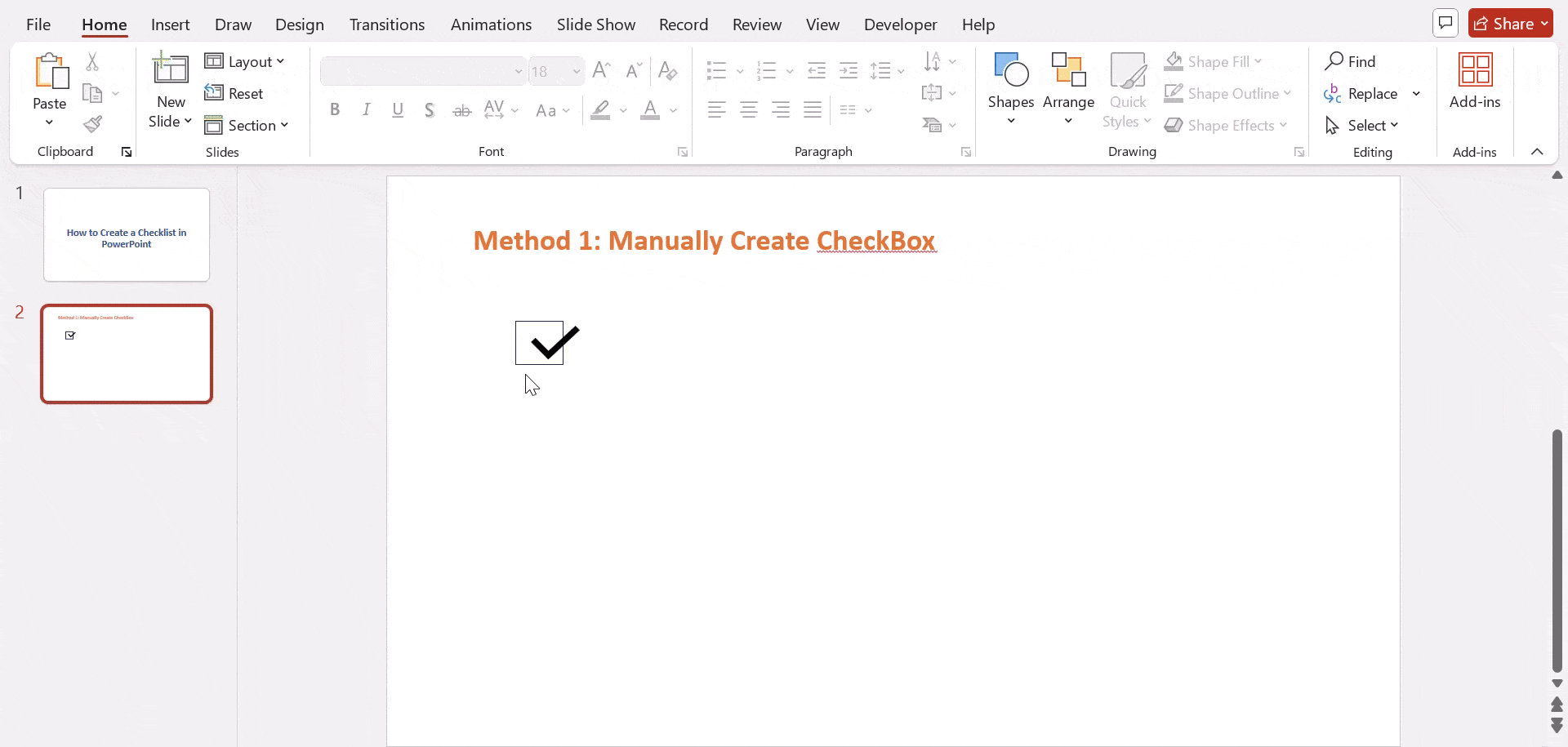Click the Cut icon in Clipboard group
The width and height of the screenshot is (1568, 747).
[92, 61]
